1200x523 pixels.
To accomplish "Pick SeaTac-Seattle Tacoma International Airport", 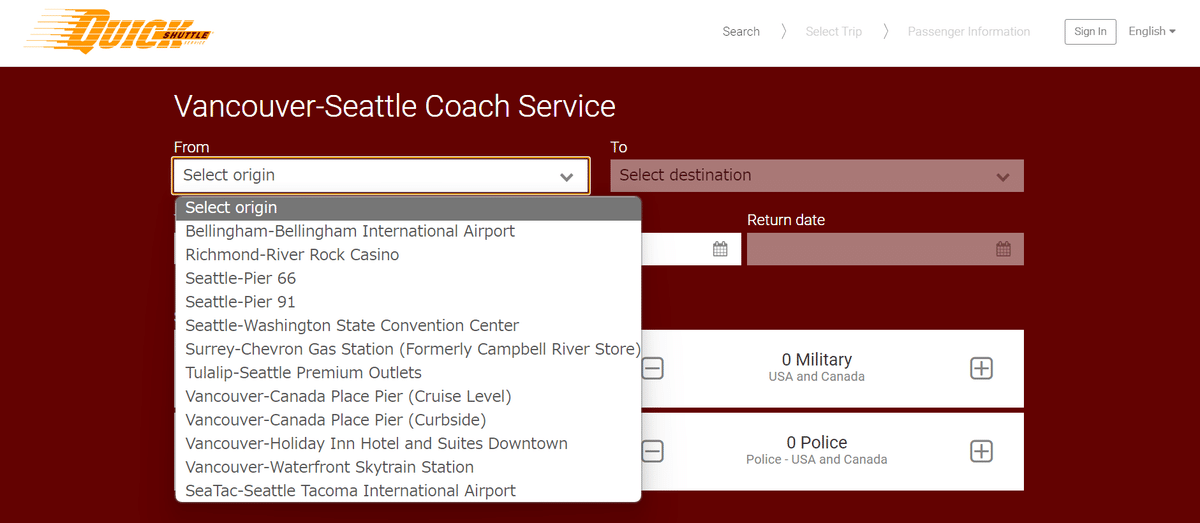I will pos(351,491).
